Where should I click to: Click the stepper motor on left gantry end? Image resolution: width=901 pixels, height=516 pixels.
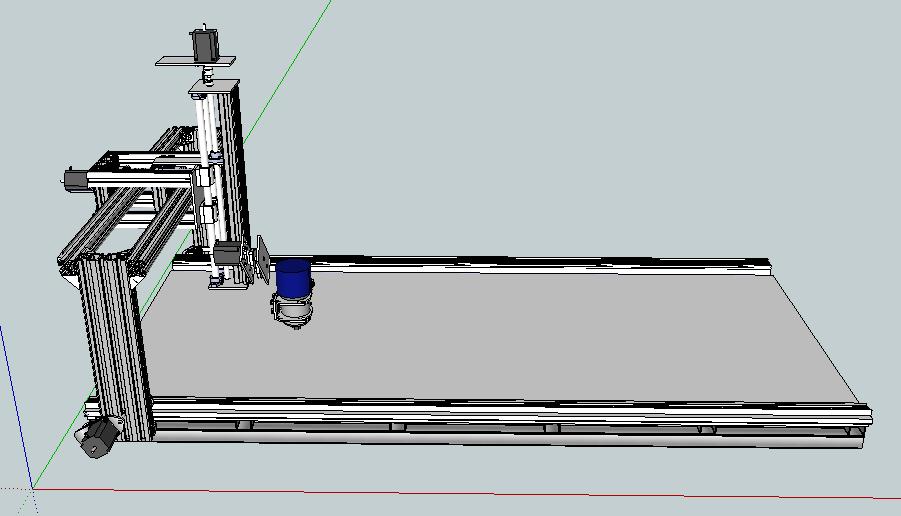click(74, 179)
